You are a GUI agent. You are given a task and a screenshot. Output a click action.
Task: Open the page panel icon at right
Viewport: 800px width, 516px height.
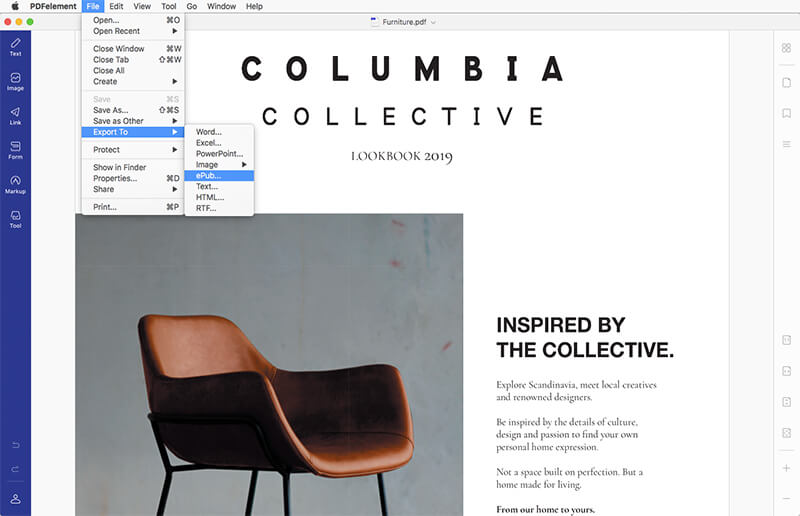pos(786,83)
